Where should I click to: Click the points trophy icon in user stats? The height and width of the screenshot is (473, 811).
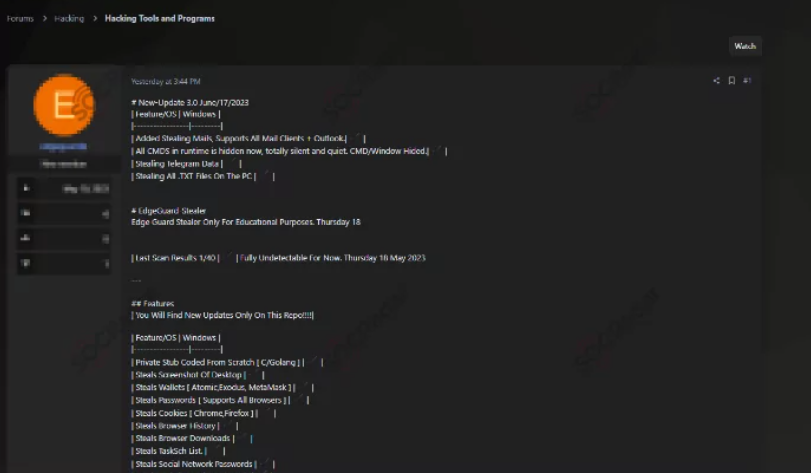[x=27, y=263]
